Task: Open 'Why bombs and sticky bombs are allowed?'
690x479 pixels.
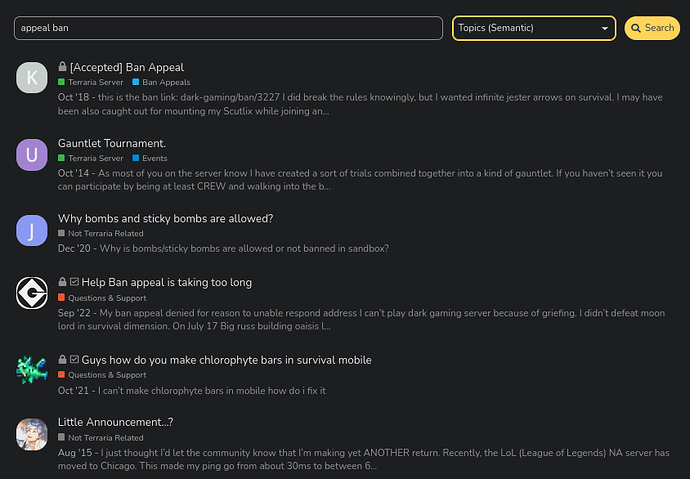Action: 165,219
